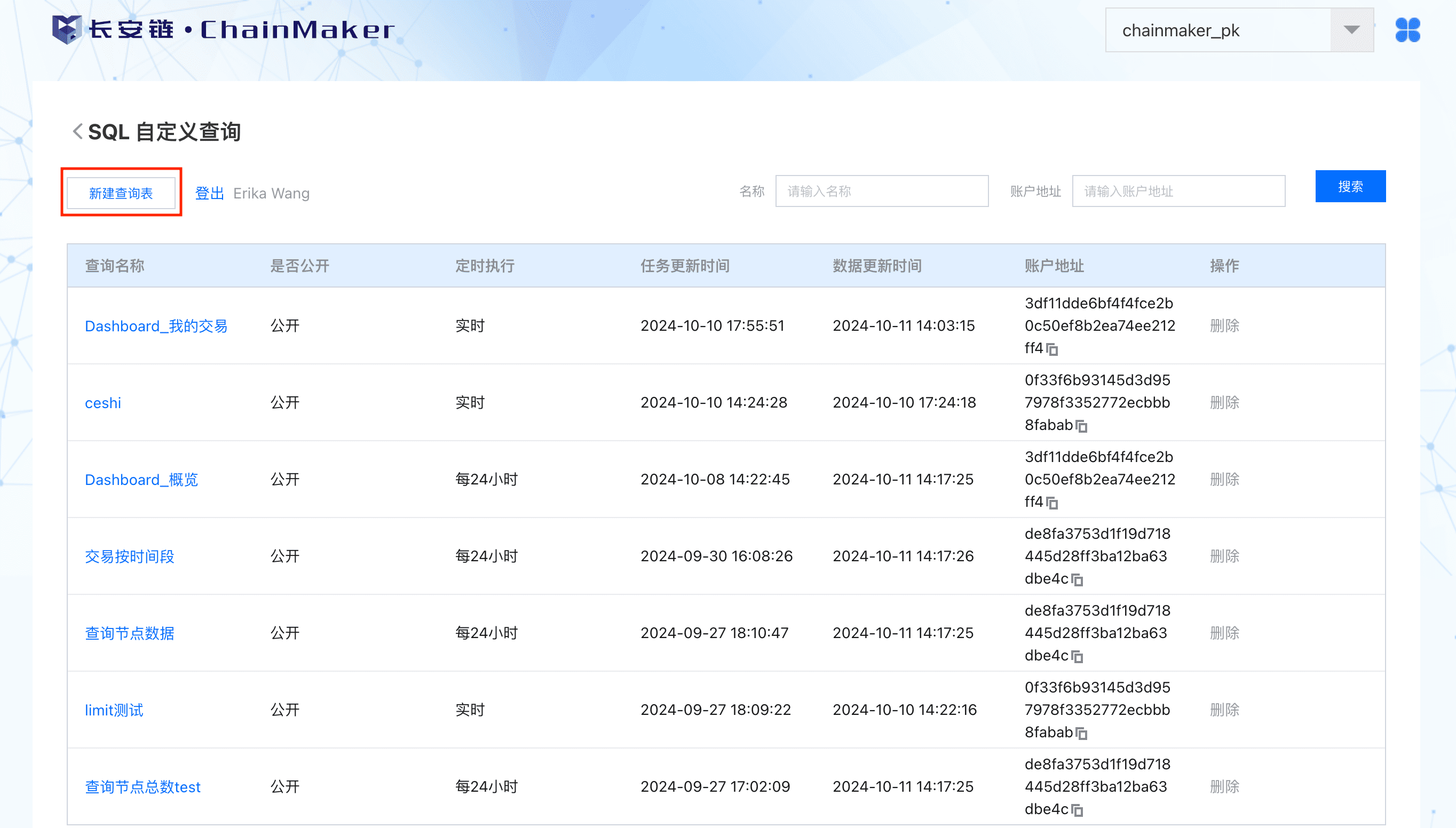
Task: Copy address icon in 查询节点总数test row
Action: [x=1077, y=810]
